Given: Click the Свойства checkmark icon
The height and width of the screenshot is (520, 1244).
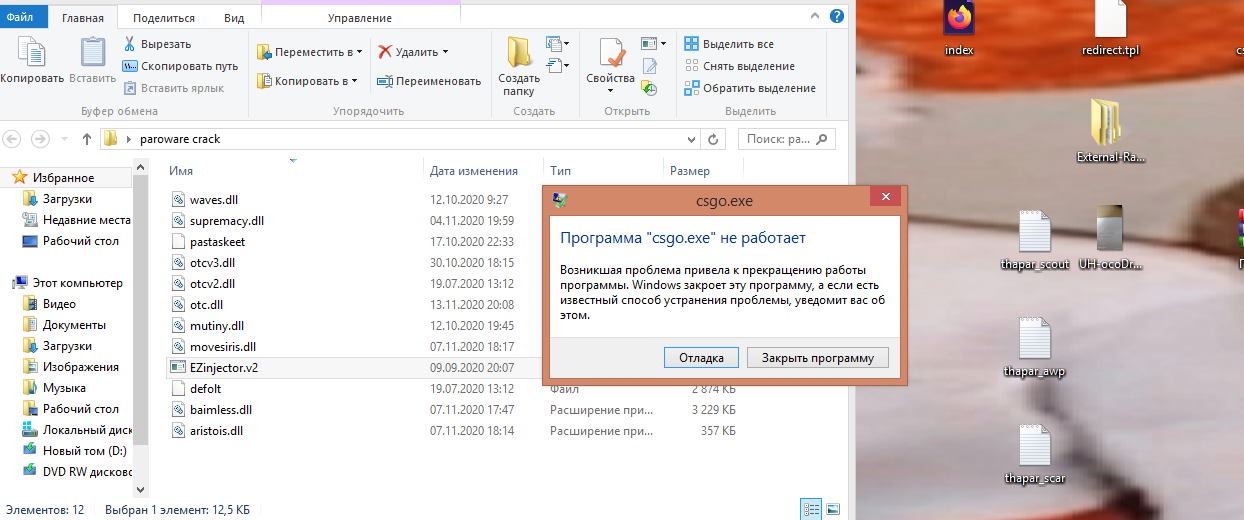Looking at the screenshot, I should point(610,53).
